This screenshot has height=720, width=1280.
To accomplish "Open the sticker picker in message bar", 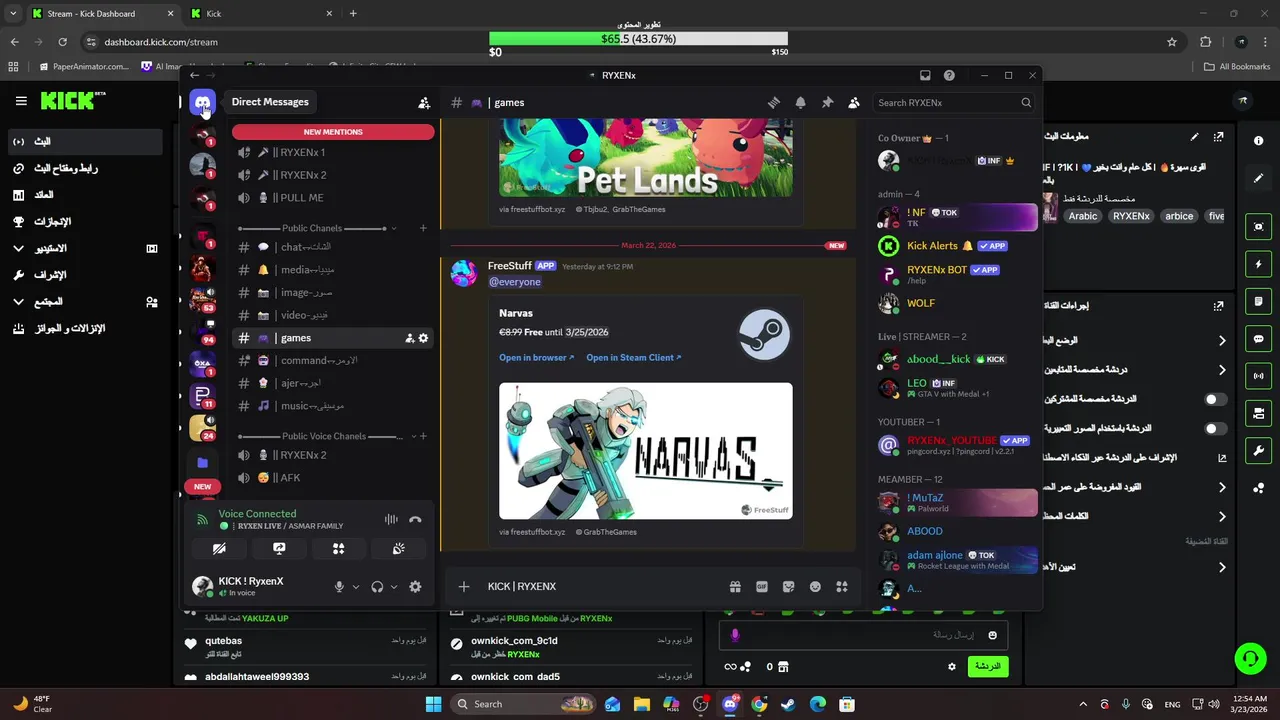I will click(788, 587).
